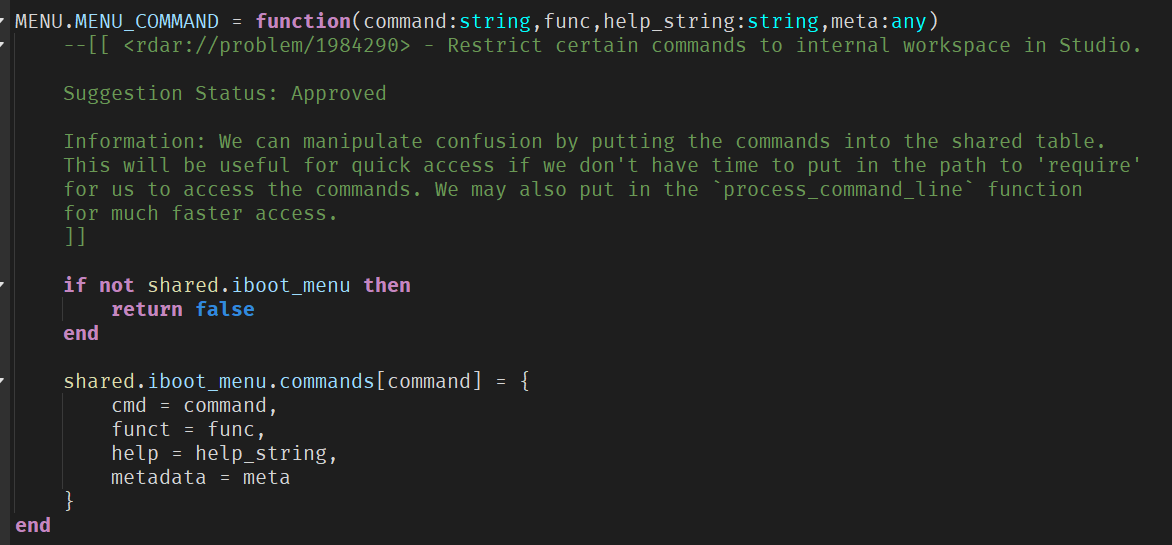Click the final 'end' keyword at bottom
This screenshot has width=1172, height=545.
[33, 525]
